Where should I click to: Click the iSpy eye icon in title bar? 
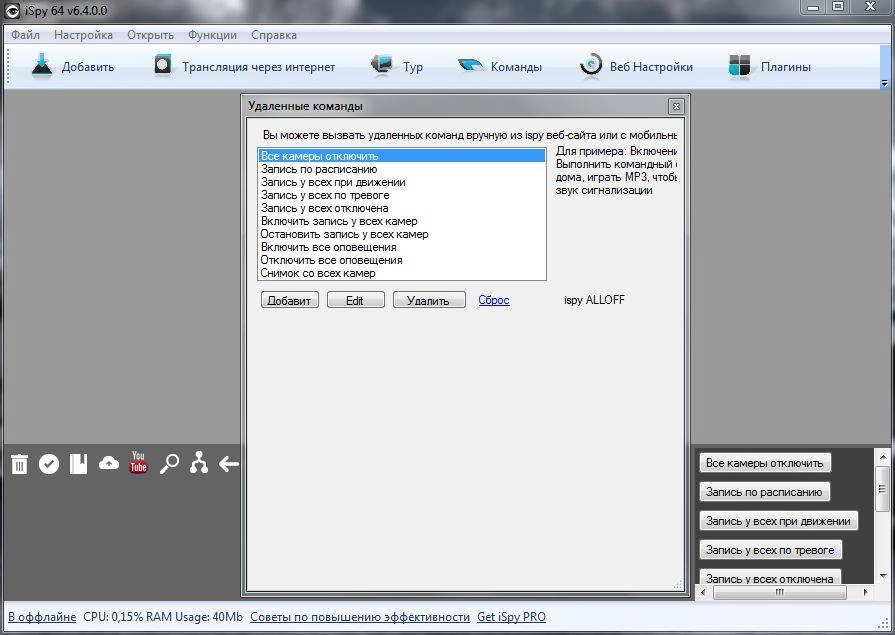click(13, 10)
